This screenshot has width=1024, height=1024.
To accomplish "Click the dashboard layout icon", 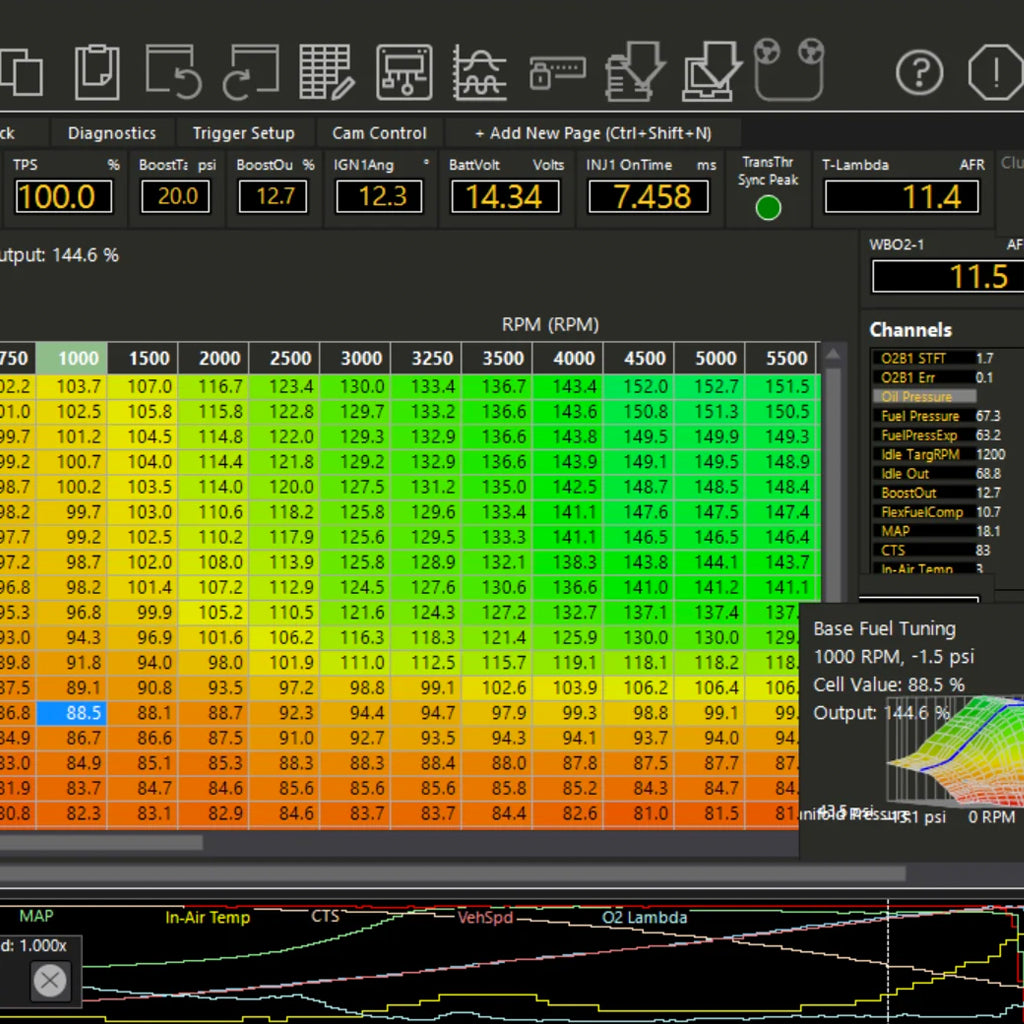I will (406, 72).
